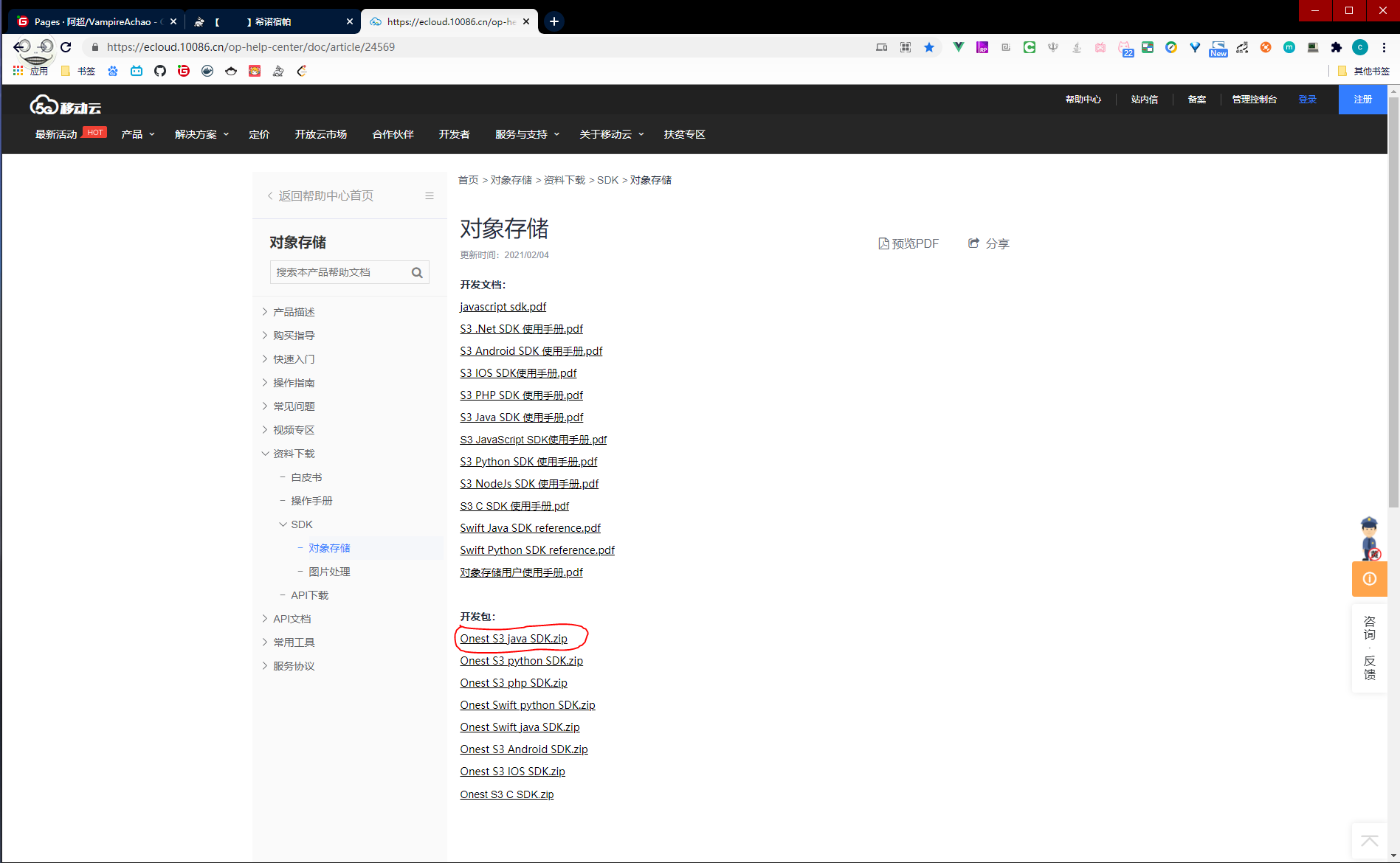Screen dimensions: 1400x863
Task: Click the site security lock icon
Action: click(95, 47)
